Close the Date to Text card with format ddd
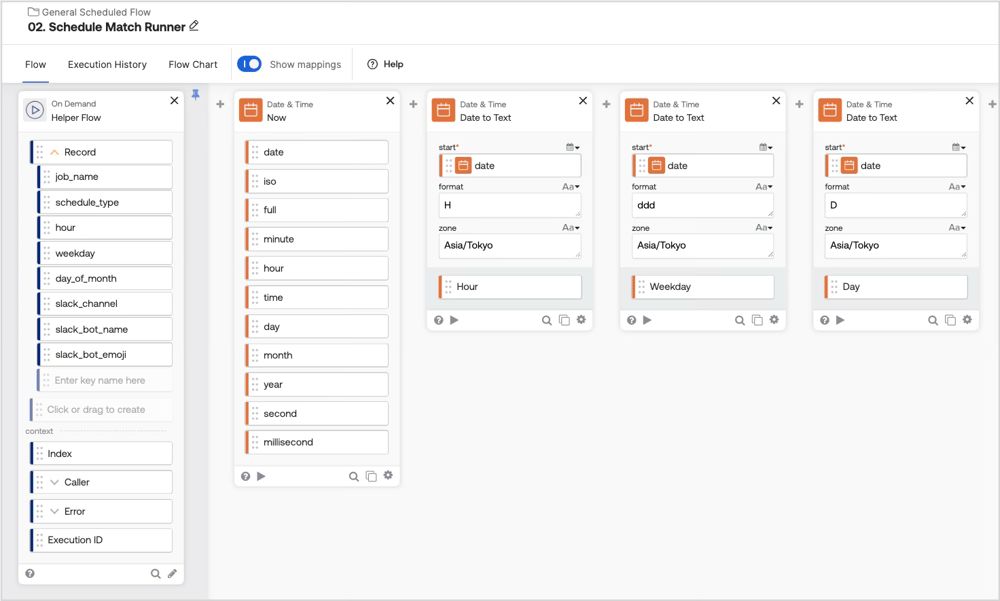1000x601 pixels. pos(776,101)
